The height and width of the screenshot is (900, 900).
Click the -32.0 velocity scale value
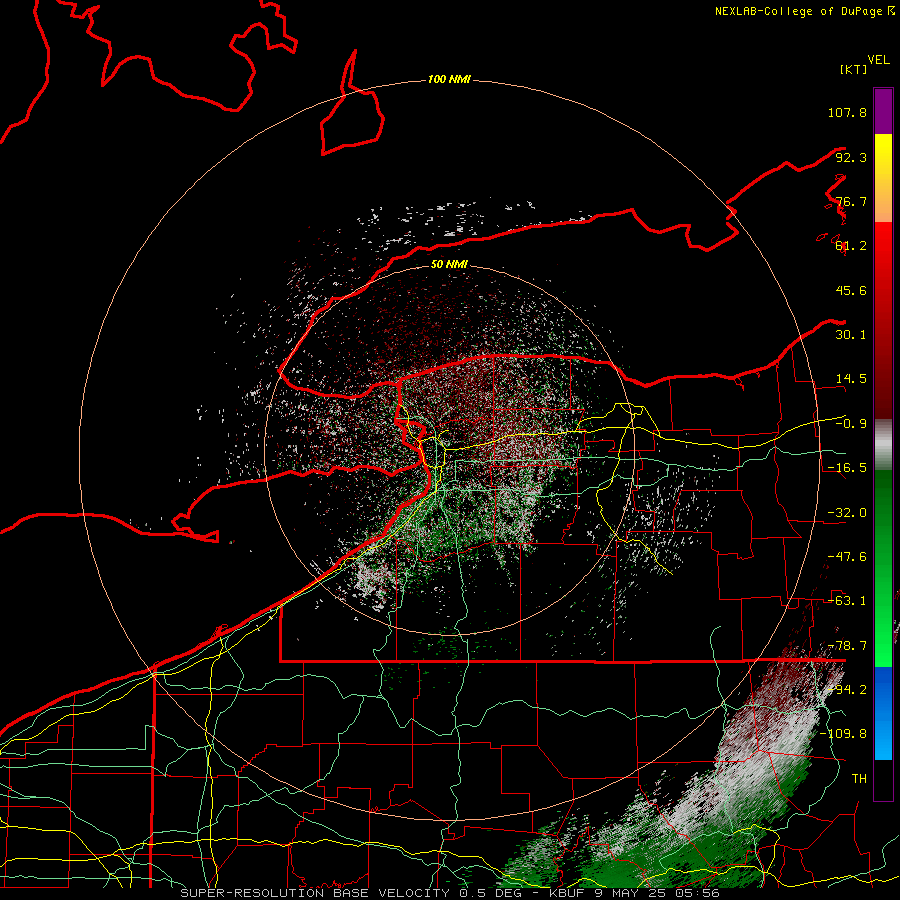(x=847, y=513)
